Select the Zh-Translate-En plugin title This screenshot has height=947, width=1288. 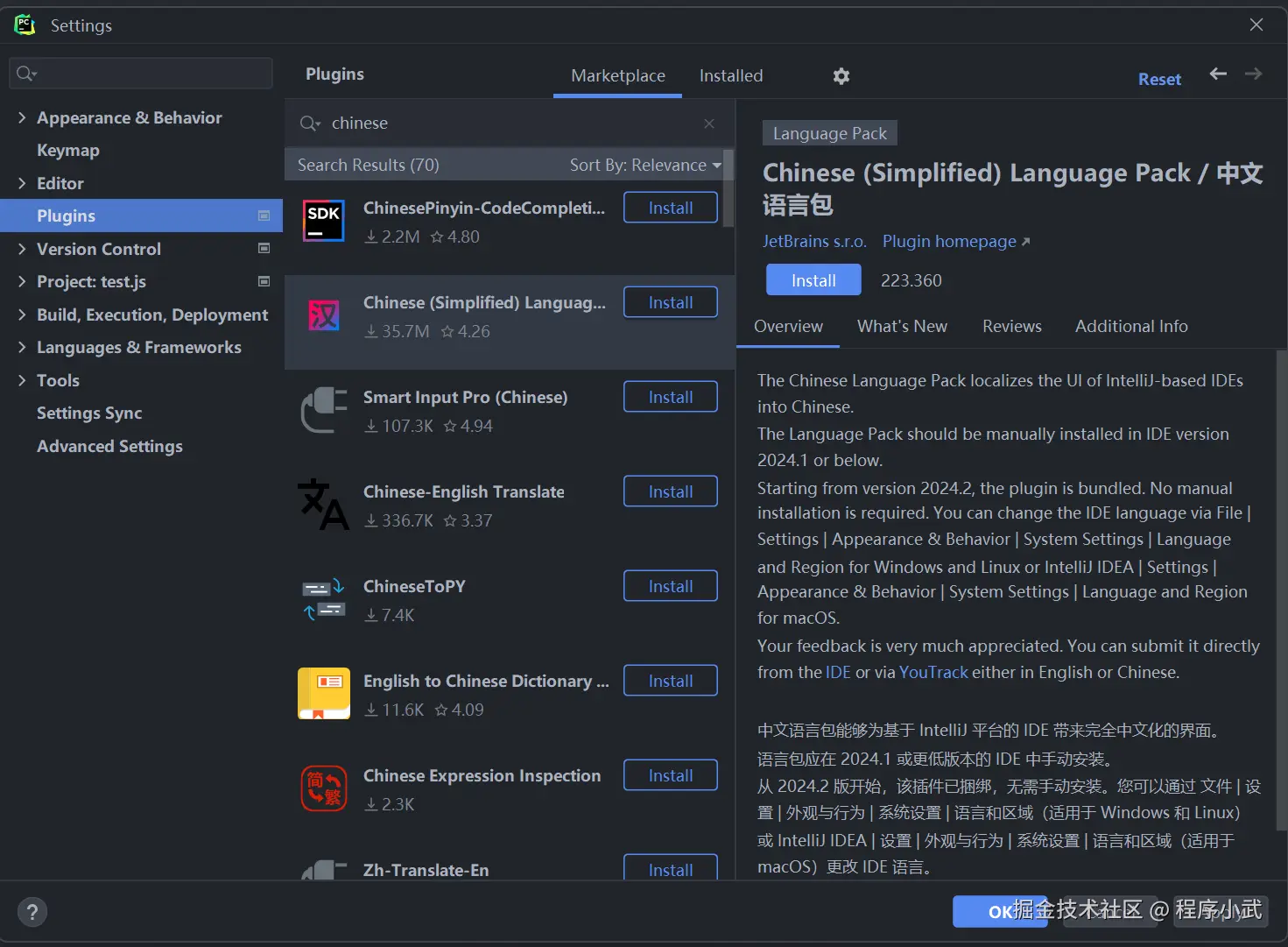pos(426,870)
